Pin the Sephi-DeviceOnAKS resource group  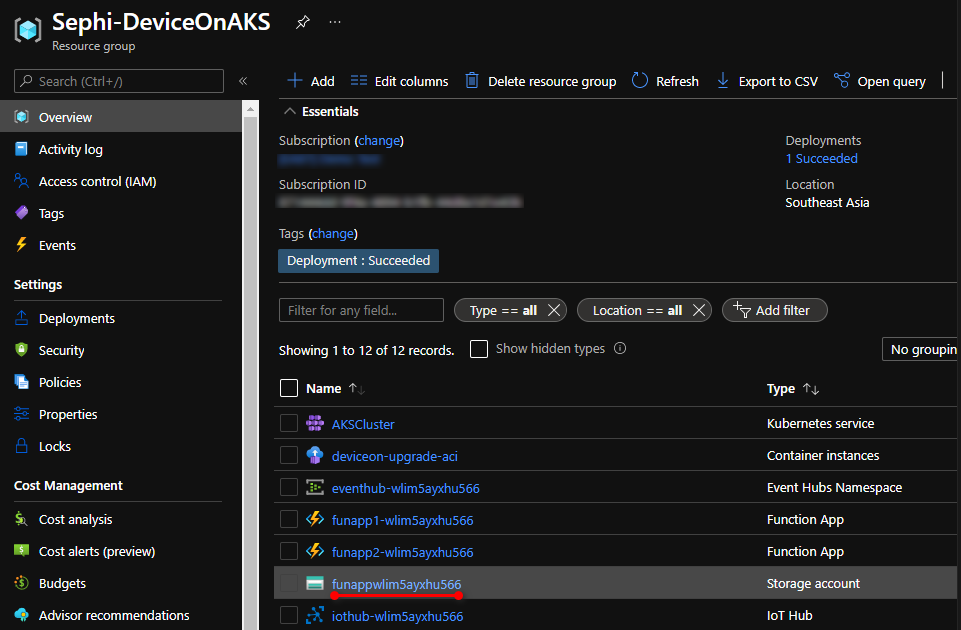[302, 21]
